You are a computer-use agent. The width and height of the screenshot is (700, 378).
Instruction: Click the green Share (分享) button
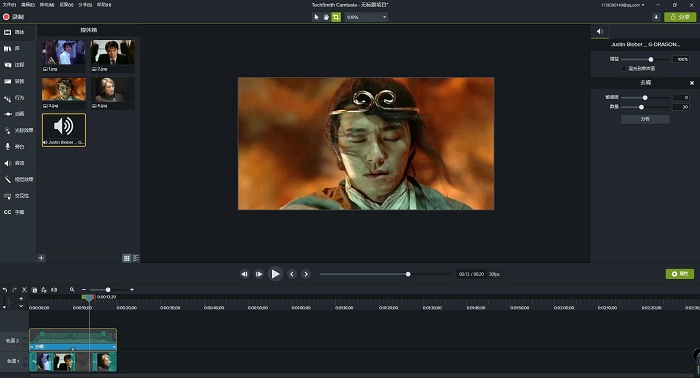(680, 17)
